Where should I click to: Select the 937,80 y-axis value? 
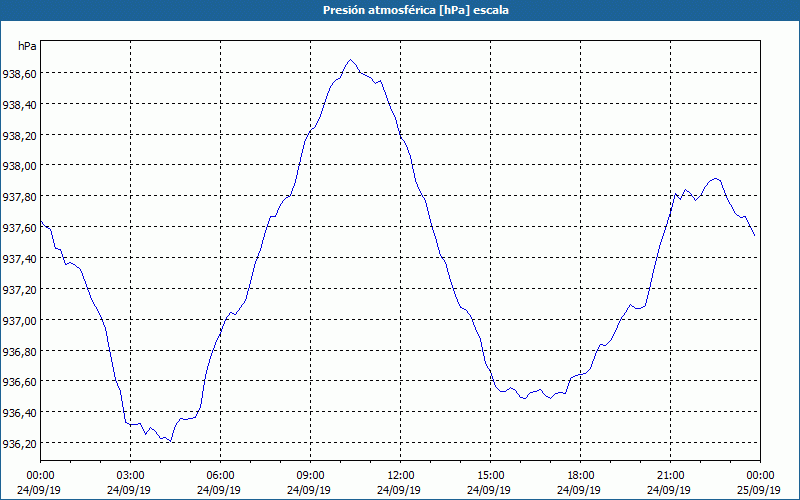19,197
